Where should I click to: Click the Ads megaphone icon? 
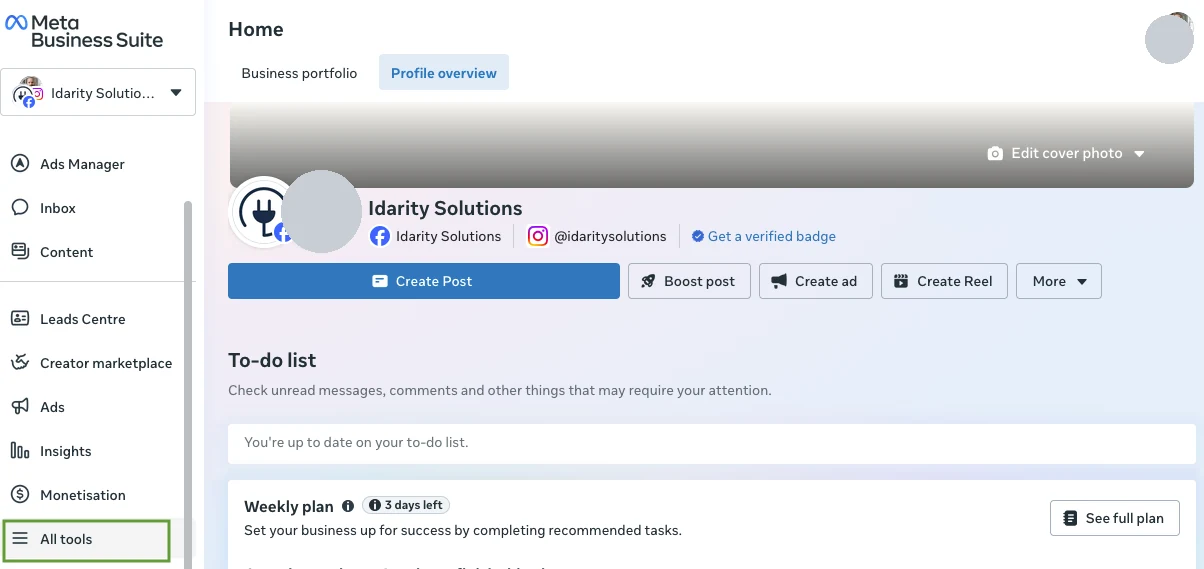coord(20,407)
